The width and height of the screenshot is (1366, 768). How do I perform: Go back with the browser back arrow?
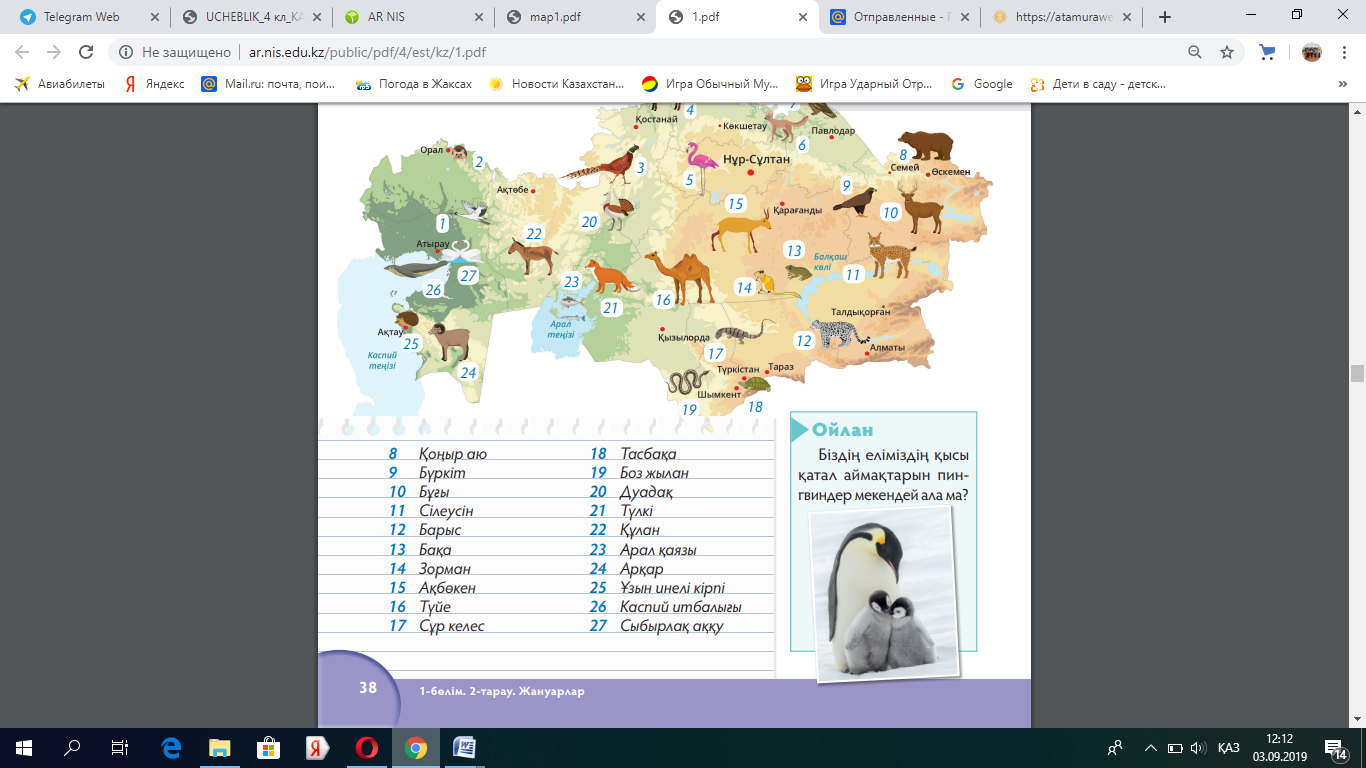(22, 52)
